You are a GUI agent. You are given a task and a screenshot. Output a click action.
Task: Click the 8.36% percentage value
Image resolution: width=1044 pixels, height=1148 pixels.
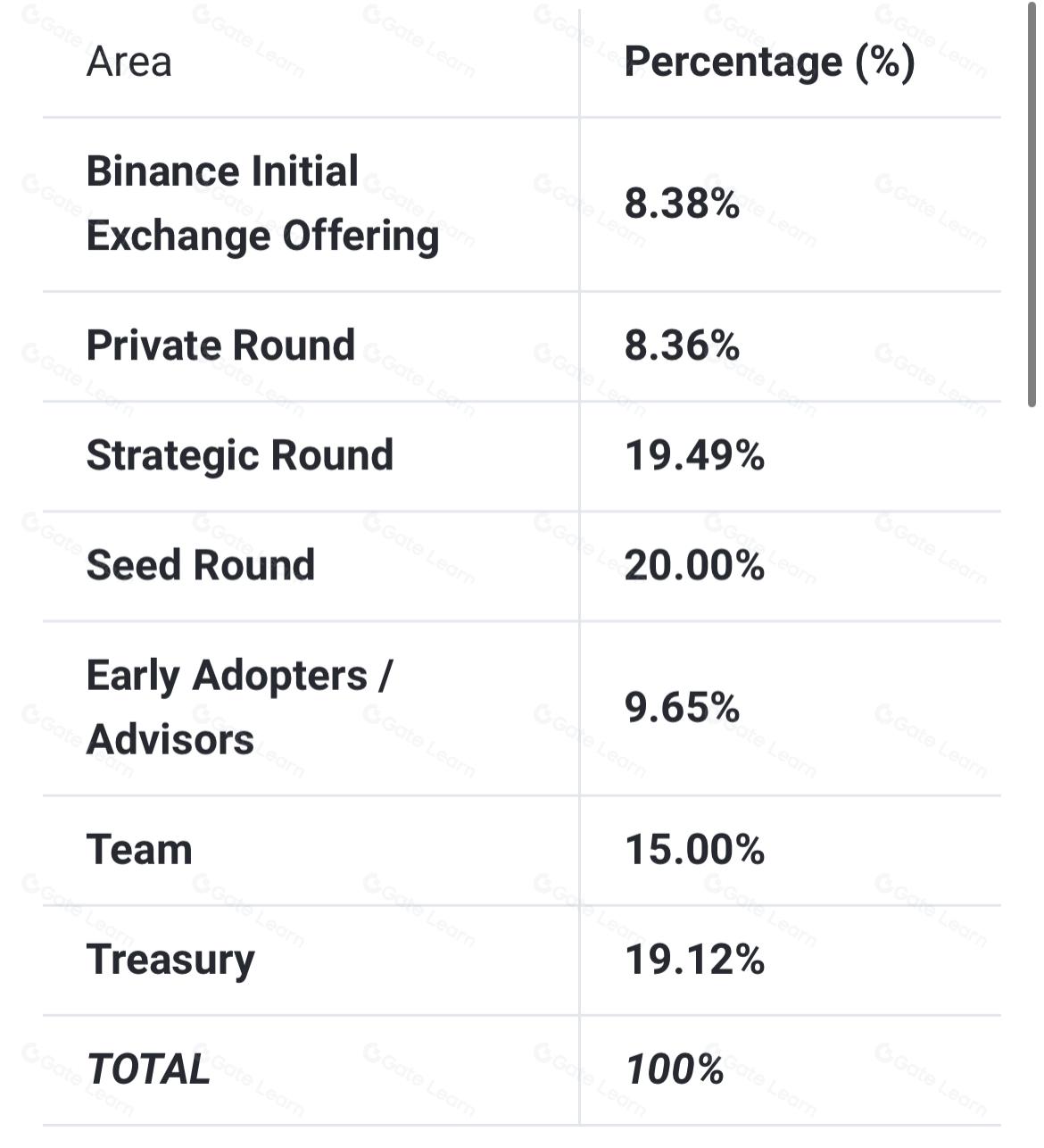point(682,345)
